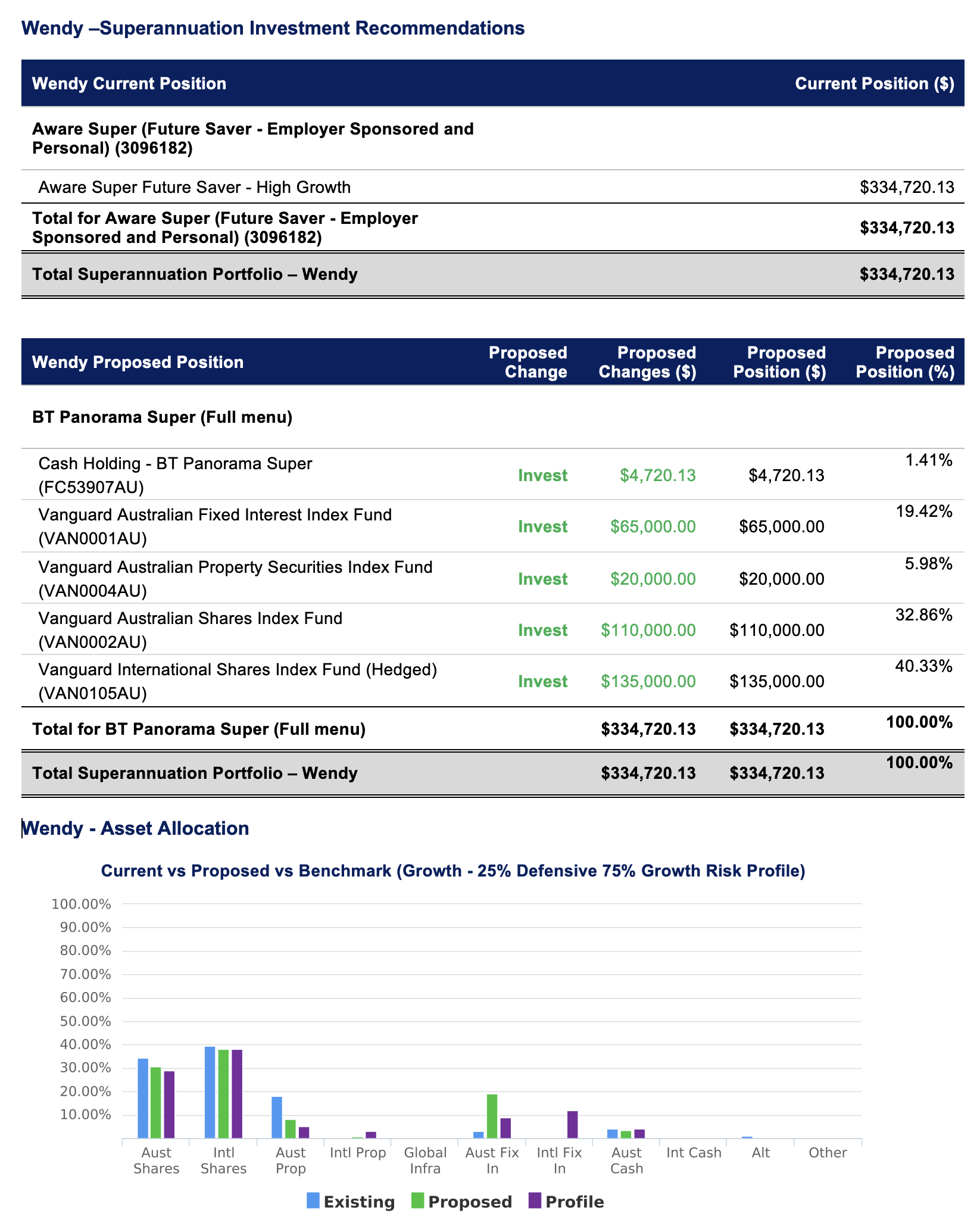Click the 'Intl Fix In' axis label

point(560,1161)
